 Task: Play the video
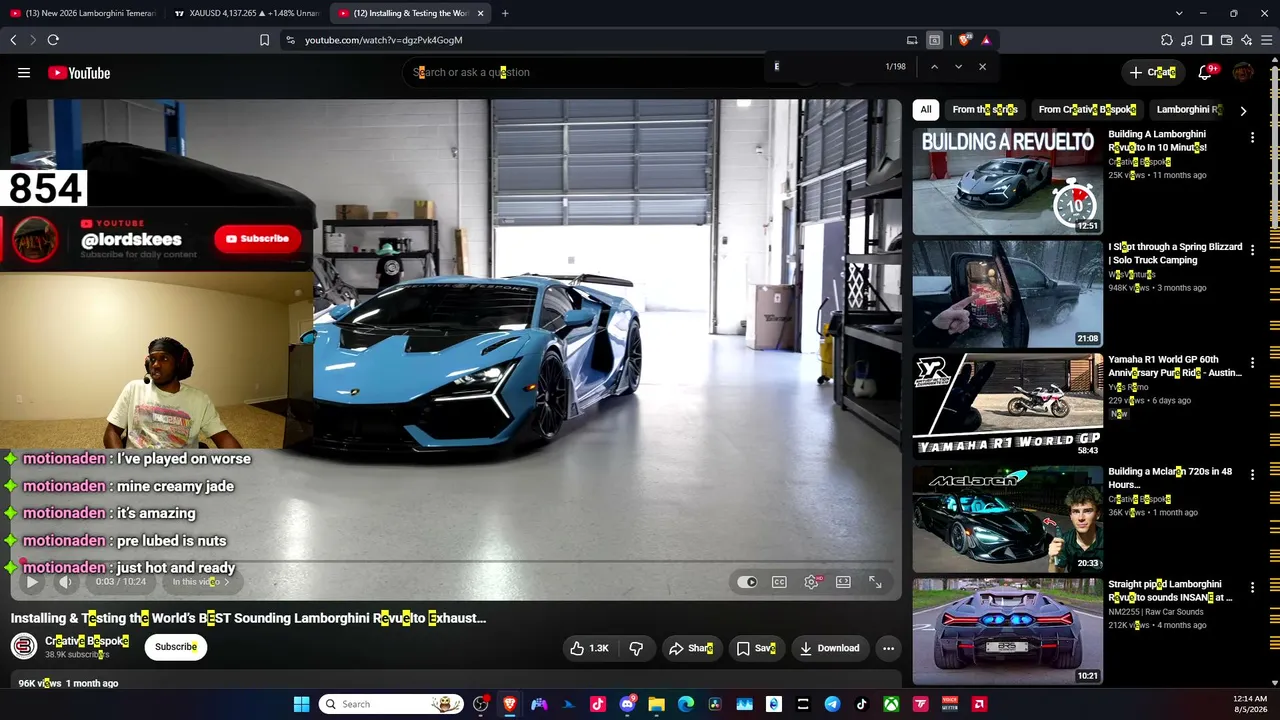tap(31, 582)
